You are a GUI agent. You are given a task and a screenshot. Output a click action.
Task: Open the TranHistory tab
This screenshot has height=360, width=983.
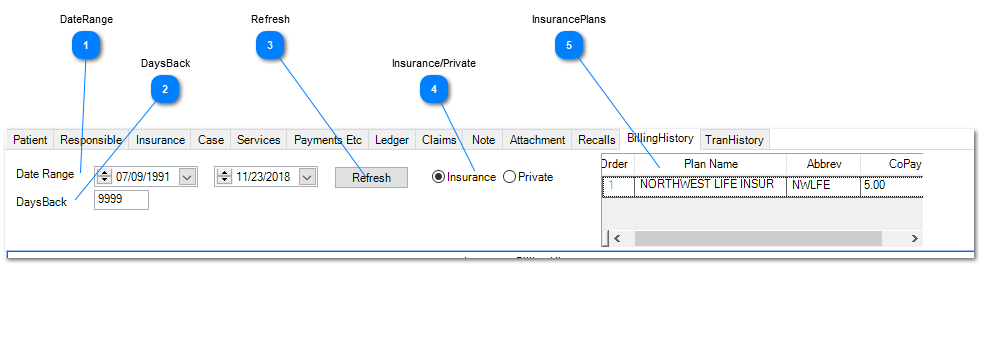pos(734,140)
